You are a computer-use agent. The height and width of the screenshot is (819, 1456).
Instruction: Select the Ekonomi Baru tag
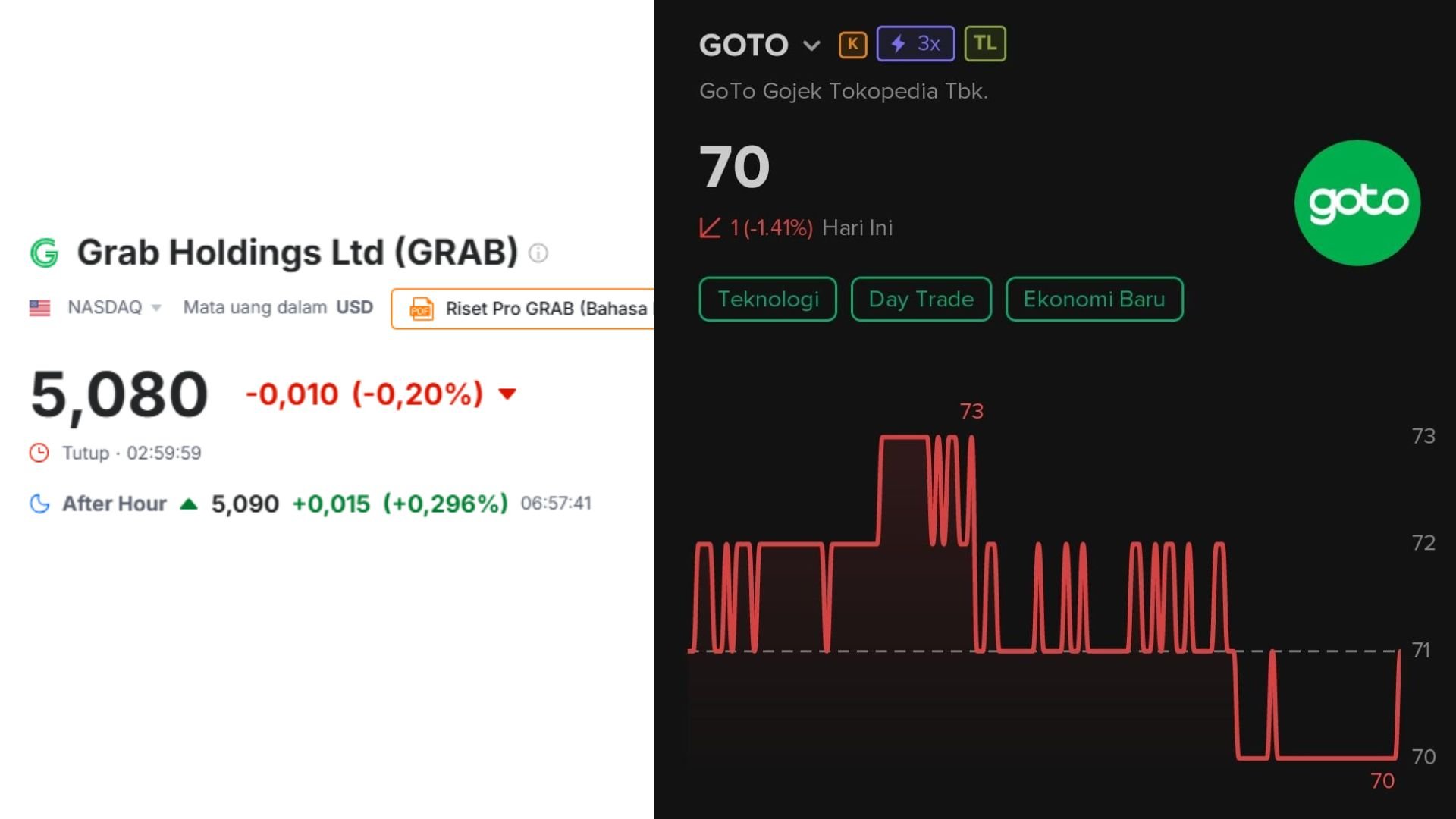[1094, 299]
